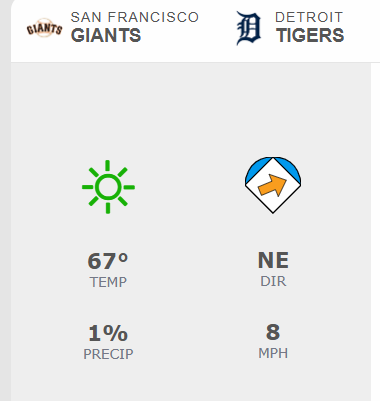The height and width of the screenshot is (401, 380).
Task: Click the NE wind direction value
Action: coord(273,260)
